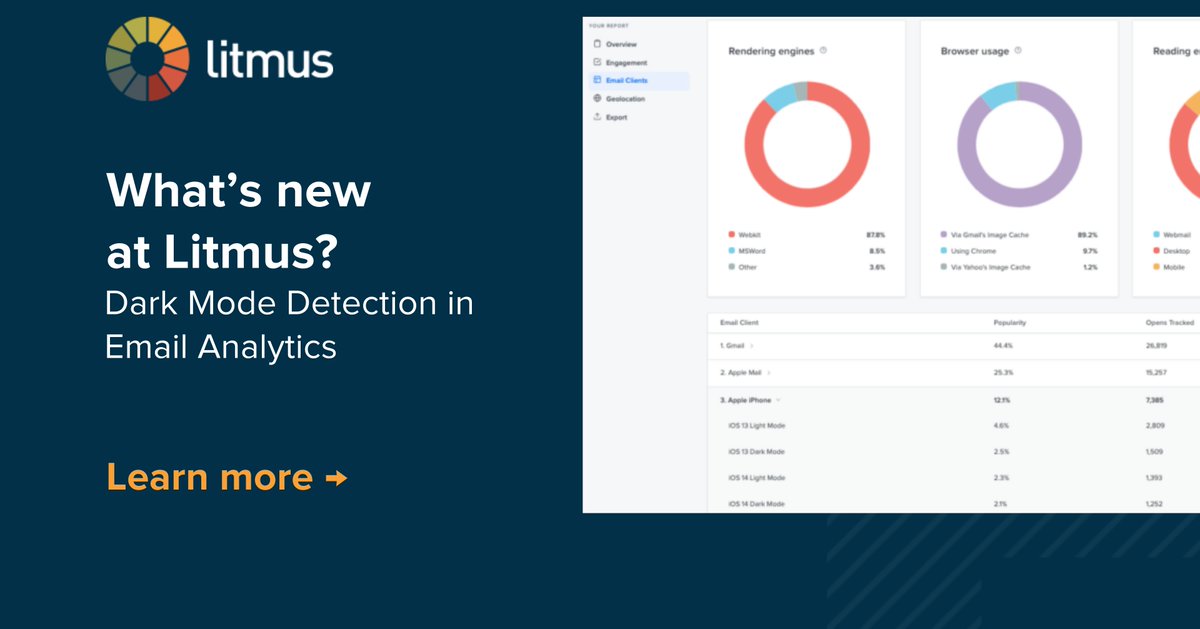The width and height of the screenshot is (1200, 629).
Task: Expand the Gmail row chevron
Action: click(752, 345)
